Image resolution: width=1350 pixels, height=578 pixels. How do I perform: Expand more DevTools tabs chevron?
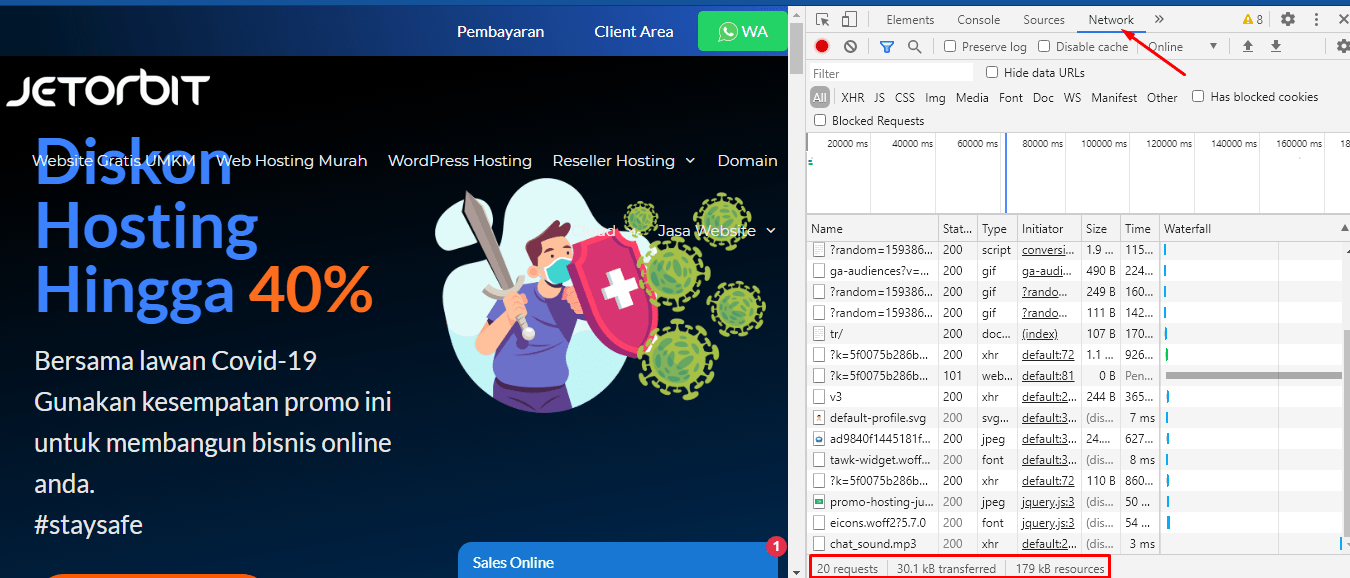(1159, 19)
